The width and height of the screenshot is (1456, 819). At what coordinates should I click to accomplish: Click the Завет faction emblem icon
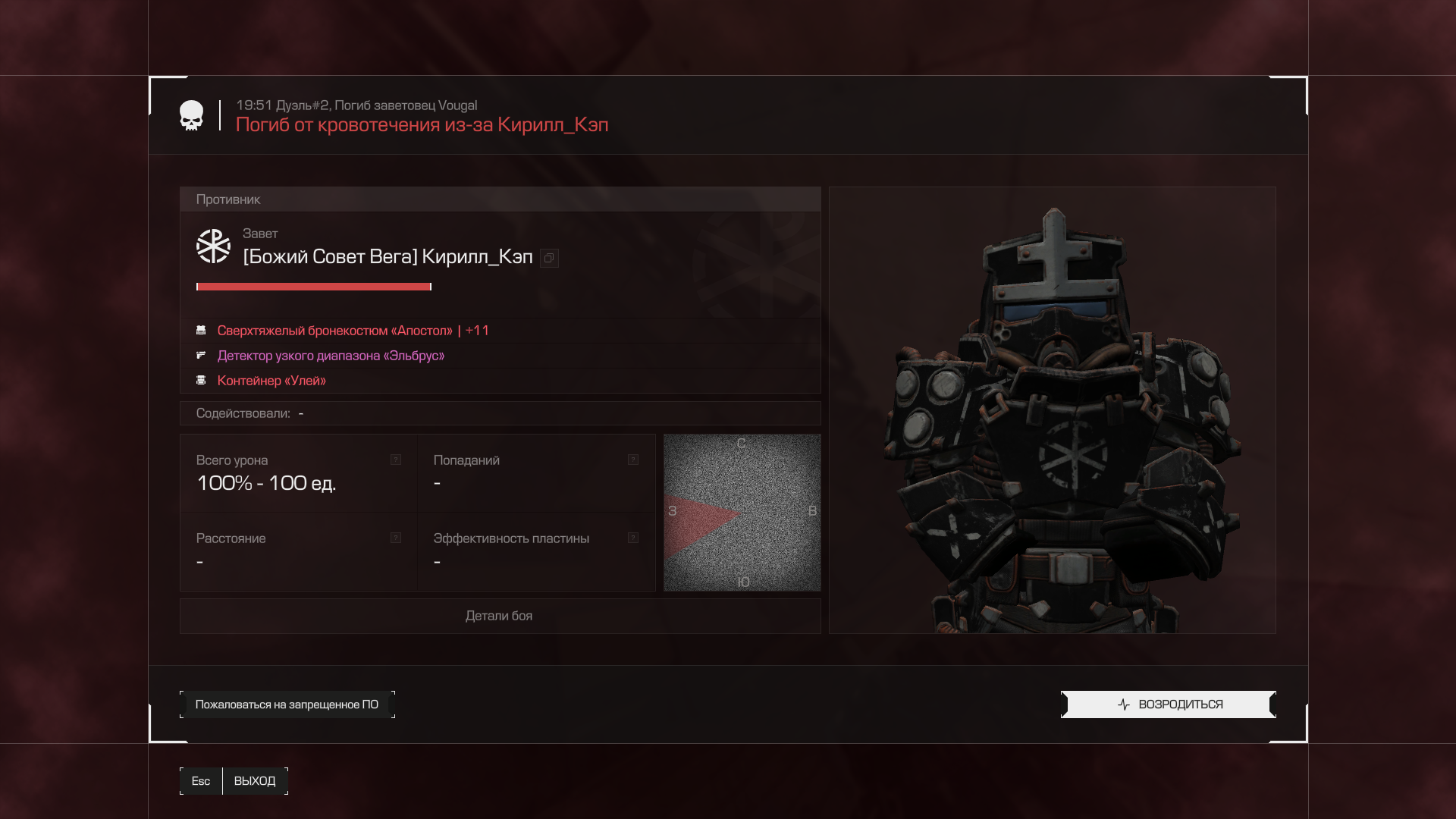(213, 246)
